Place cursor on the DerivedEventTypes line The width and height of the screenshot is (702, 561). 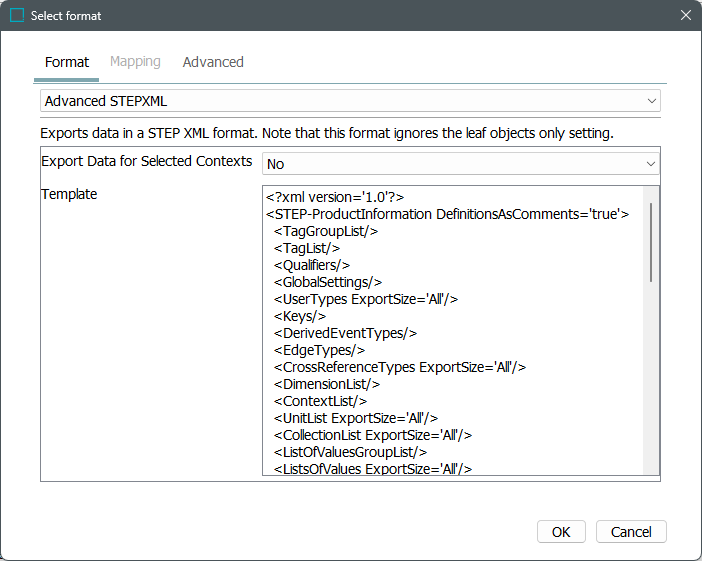(x=345, y=333)
